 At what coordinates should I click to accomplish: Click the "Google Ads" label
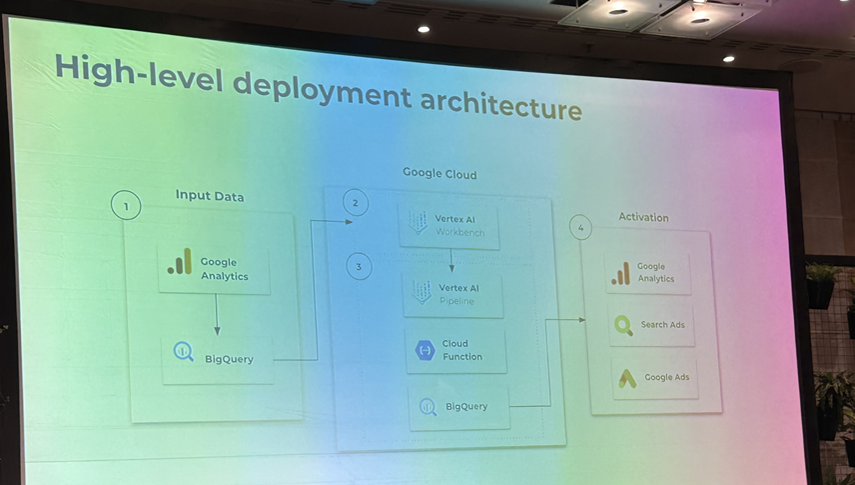(x=666, y=377)
